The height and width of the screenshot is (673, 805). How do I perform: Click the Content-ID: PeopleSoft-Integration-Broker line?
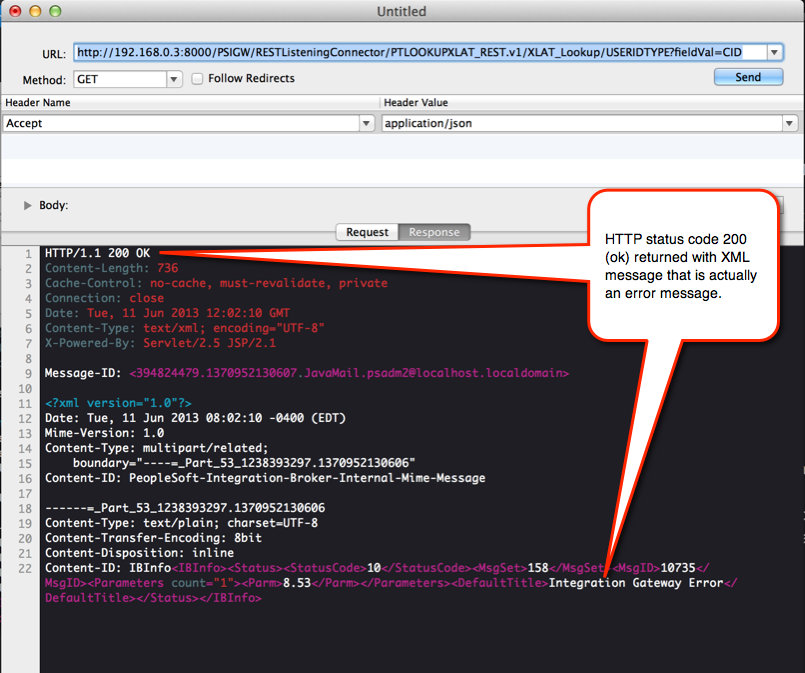tap(265, 478)
